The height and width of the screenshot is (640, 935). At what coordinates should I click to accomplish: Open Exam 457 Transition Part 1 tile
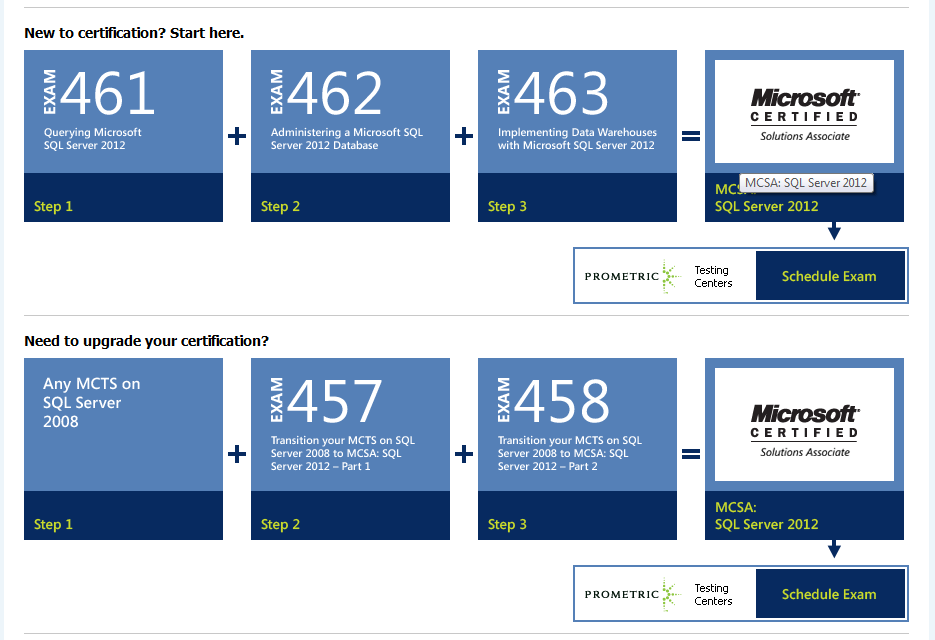coord(351,449)
